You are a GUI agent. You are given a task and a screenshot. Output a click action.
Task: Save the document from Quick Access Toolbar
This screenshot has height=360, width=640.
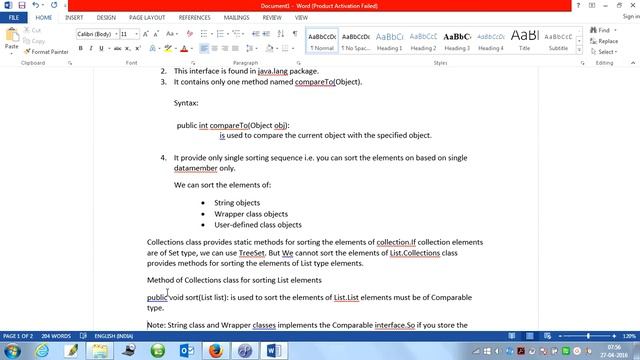pyautogui.click(x=22, y=5)
